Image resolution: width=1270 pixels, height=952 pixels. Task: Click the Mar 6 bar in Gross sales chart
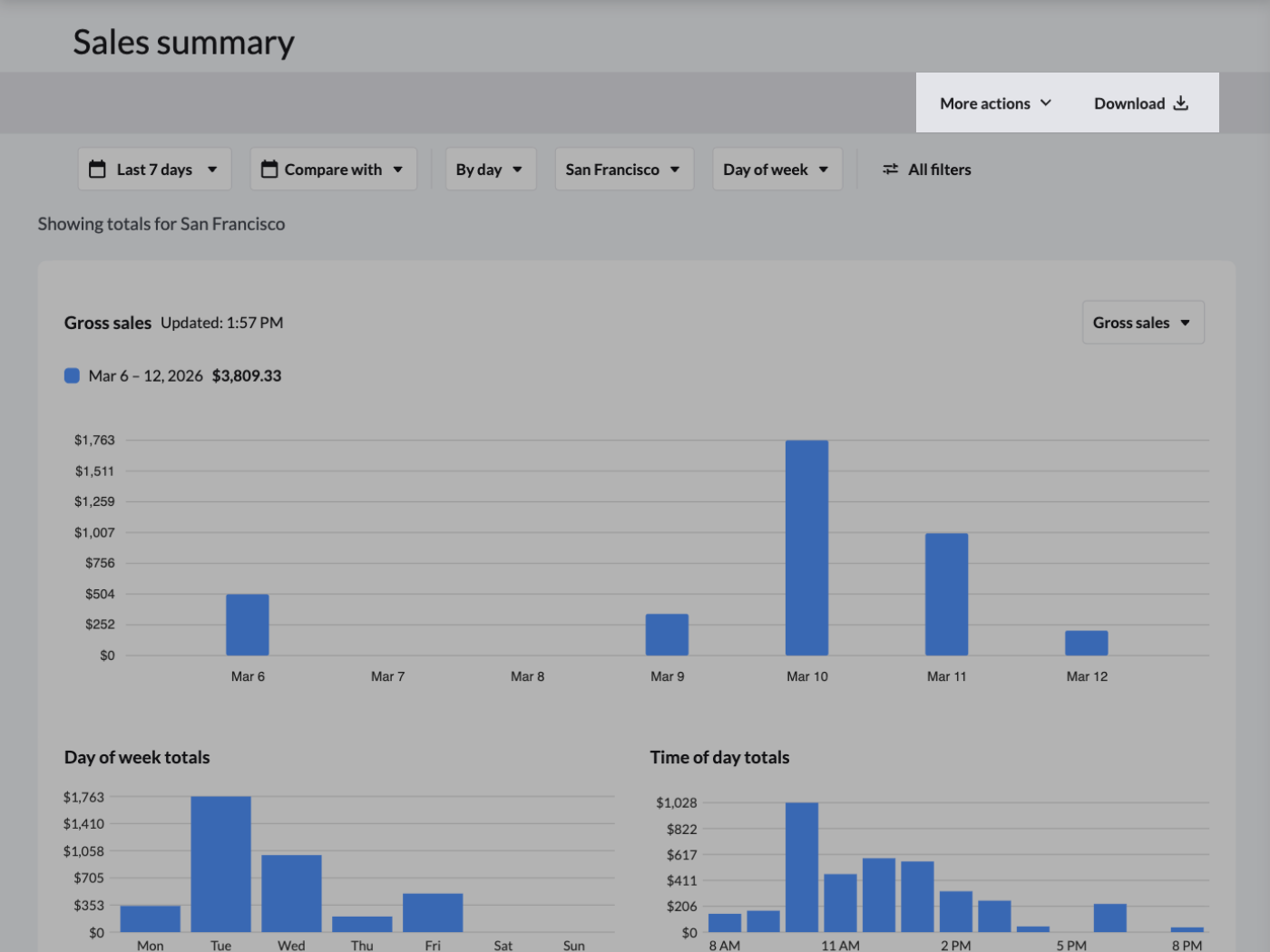[248, 625]
